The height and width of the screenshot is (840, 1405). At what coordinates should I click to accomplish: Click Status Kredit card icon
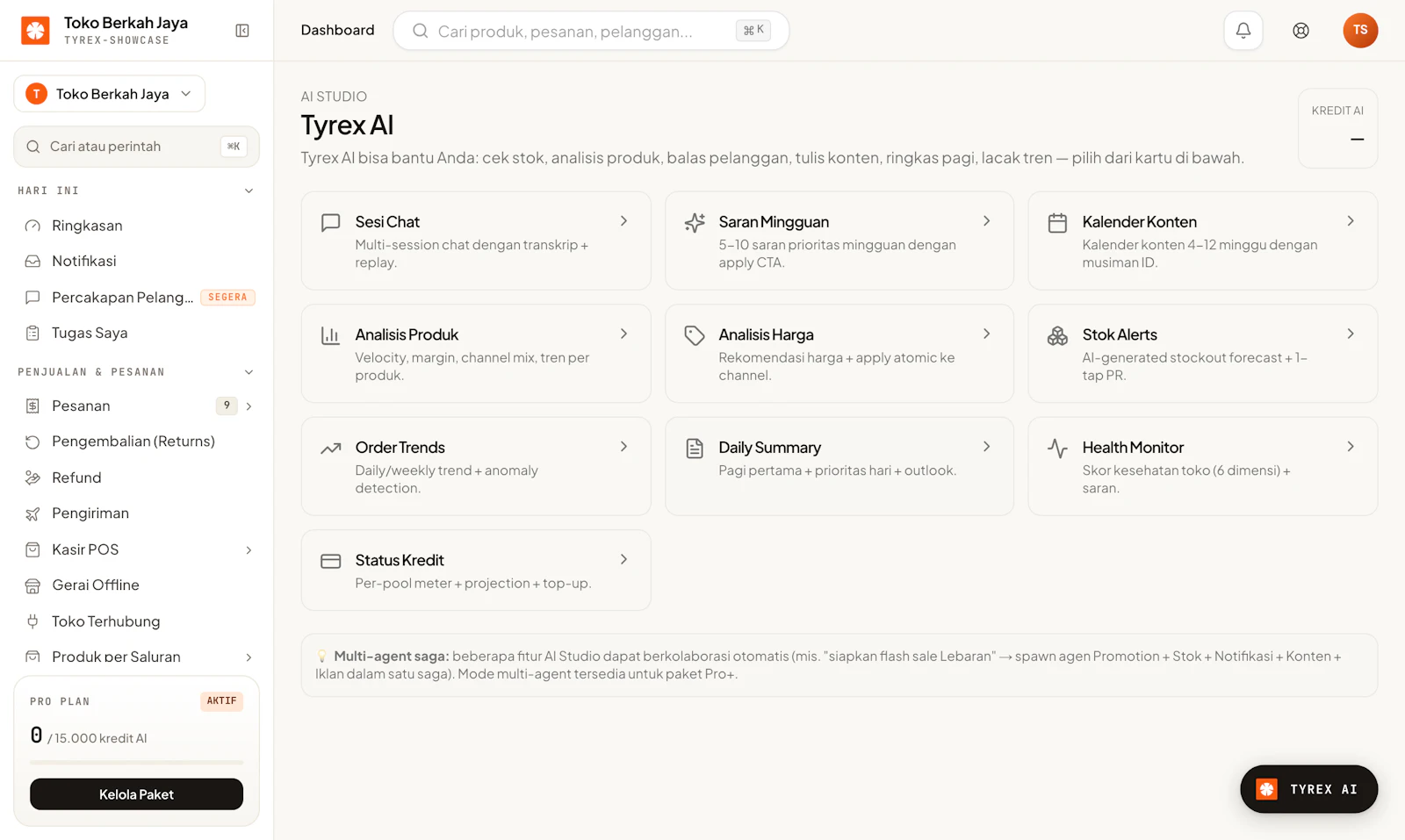pos(330,561)
